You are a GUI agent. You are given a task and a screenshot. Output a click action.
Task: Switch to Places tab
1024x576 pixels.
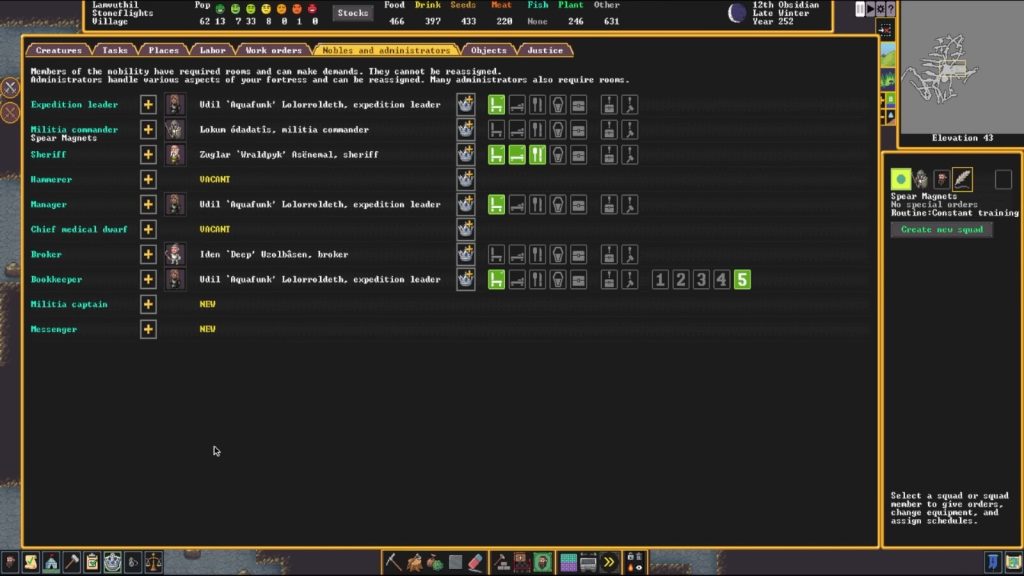pyautogui.click(x=163, y=50)
